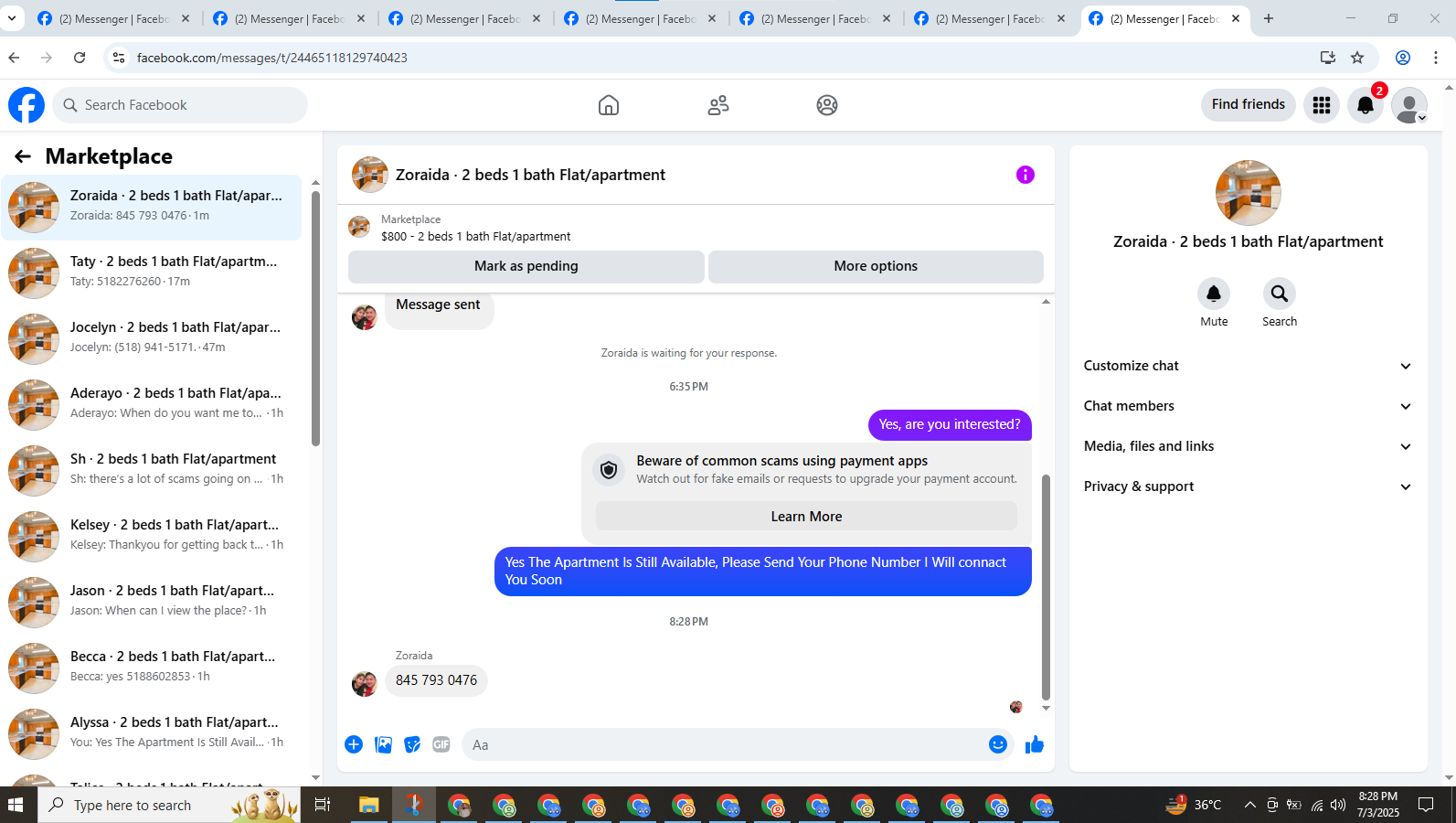Bookmark page with star icon
The height and width of the screenshot is (823, 1456).
(x=1357, y=58)
